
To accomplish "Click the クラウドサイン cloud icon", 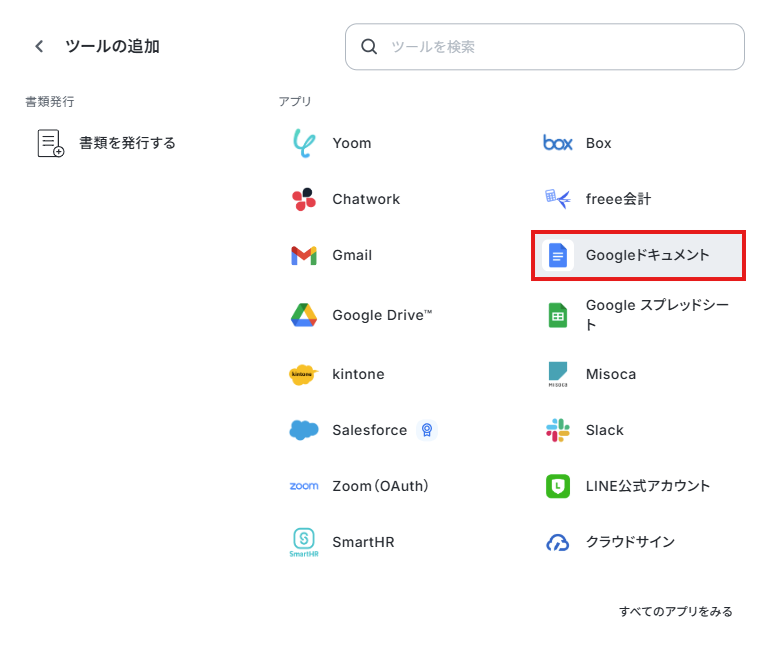I will click(558, 542).
